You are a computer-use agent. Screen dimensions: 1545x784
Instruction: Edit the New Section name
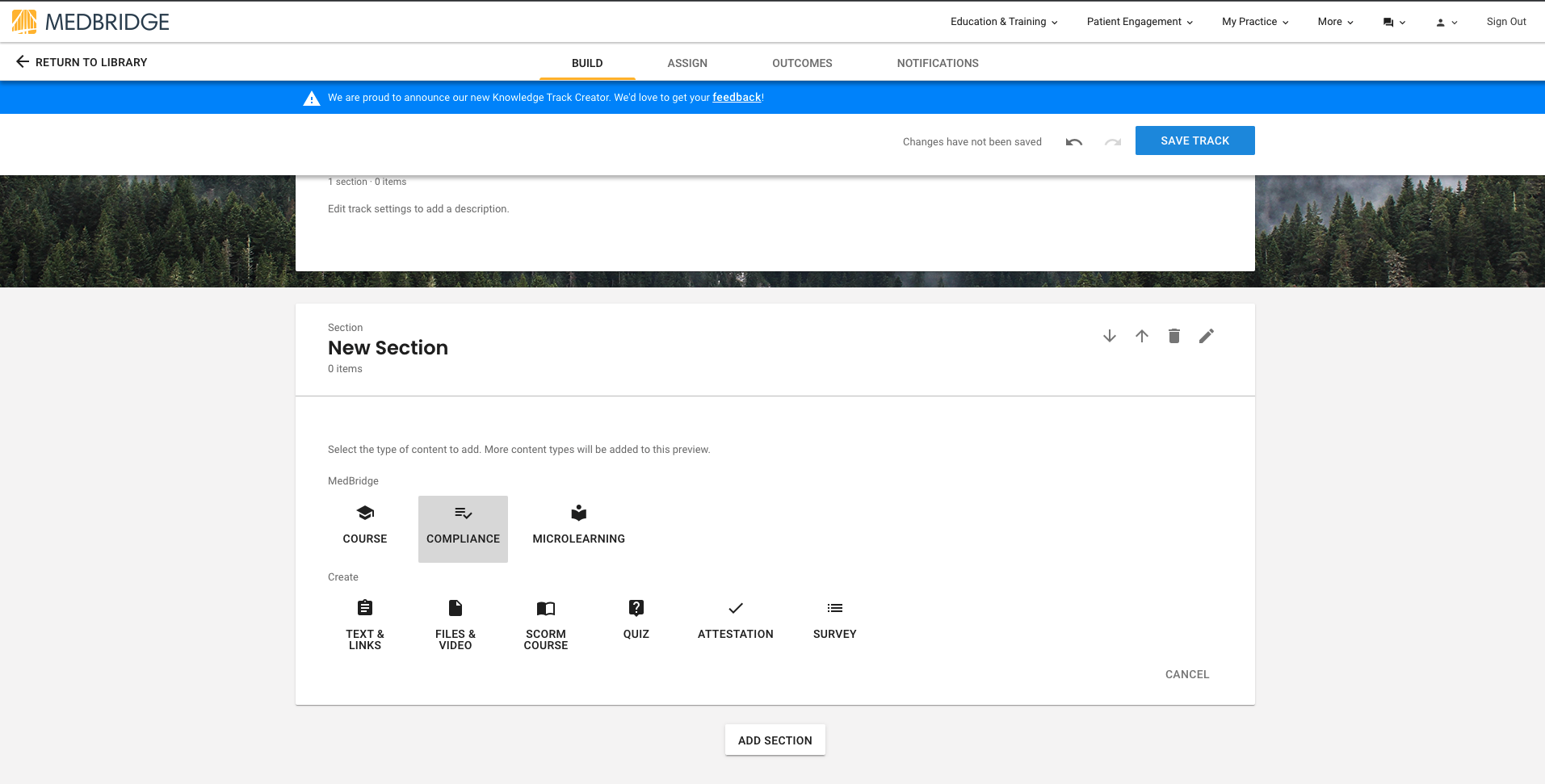[x=1206, y=335]
